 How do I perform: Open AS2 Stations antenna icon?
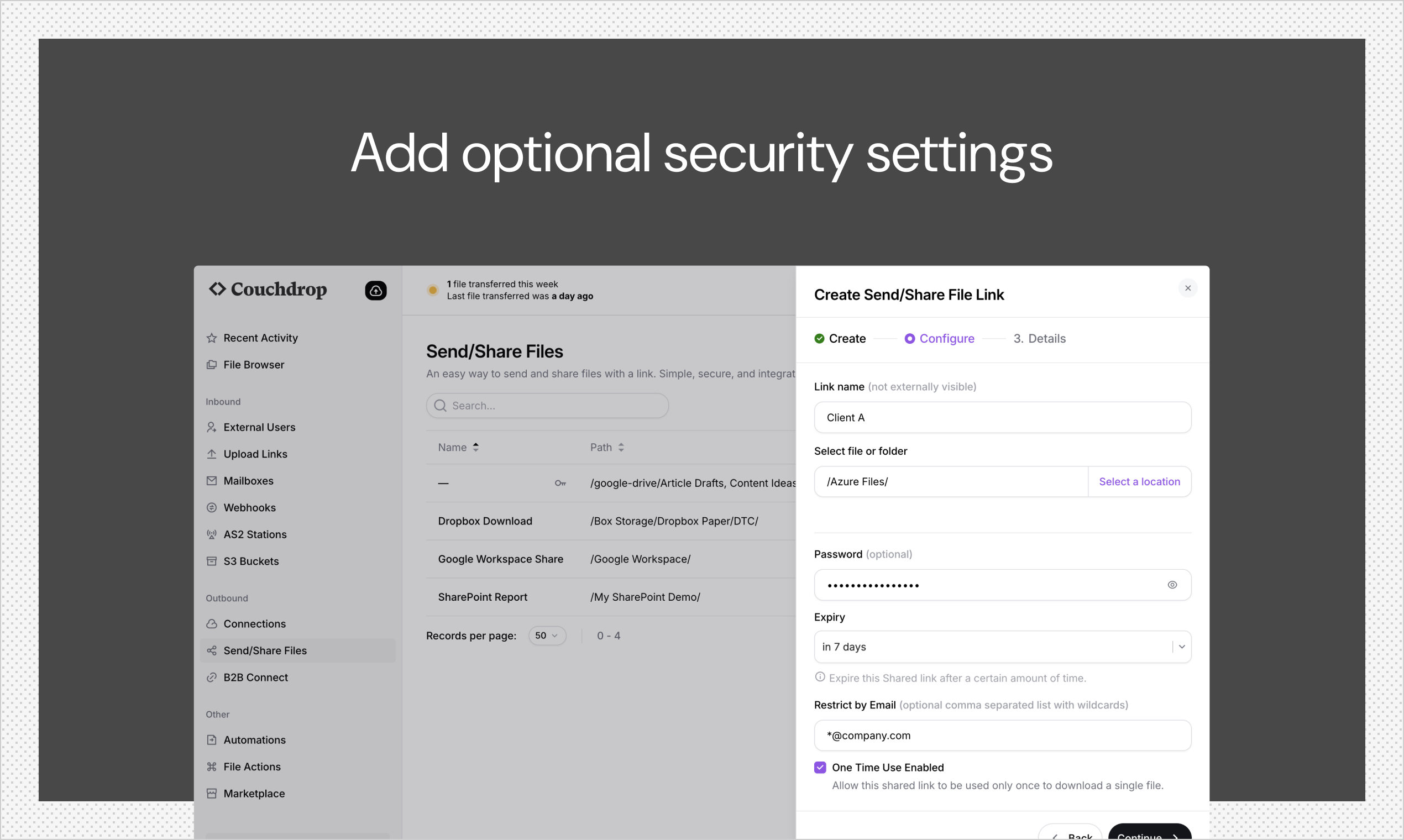tap(212, 534)
